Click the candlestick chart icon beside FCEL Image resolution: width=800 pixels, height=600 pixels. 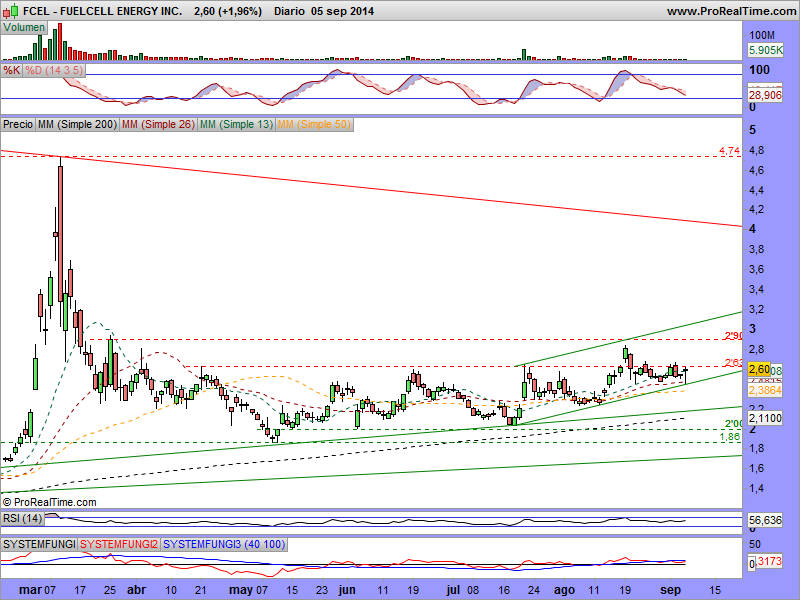coord(10,10)
